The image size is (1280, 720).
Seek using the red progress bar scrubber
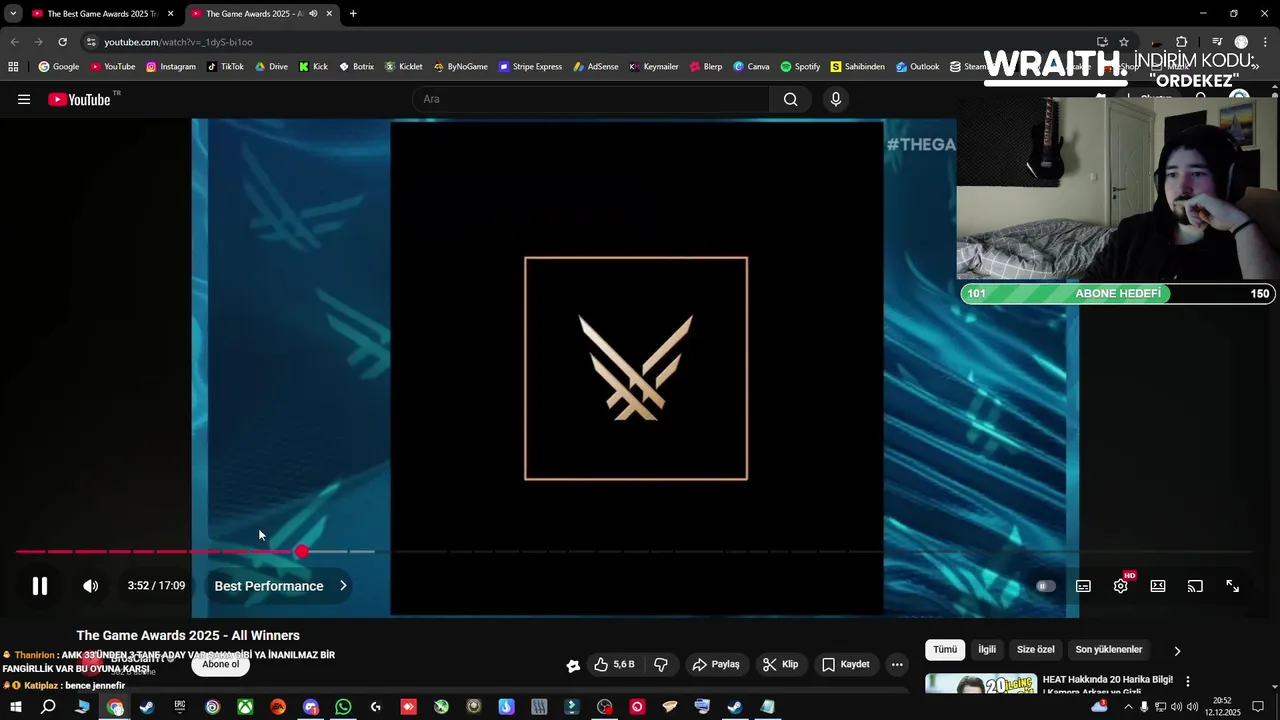301,551
